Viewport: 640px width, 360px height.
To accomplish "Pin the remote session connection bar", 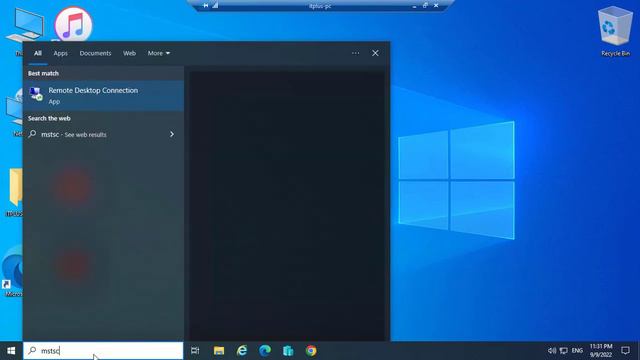I will [x=206, y=5].
